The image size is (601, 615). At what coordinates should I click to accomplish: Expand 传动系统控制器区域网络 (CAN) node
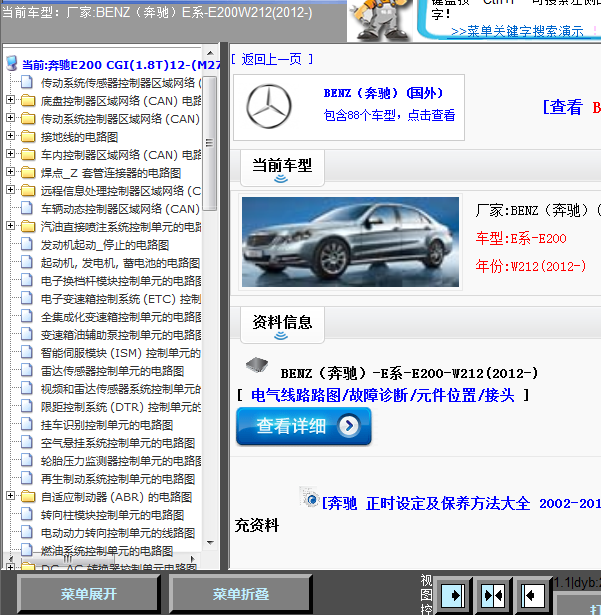coord(11,118)
